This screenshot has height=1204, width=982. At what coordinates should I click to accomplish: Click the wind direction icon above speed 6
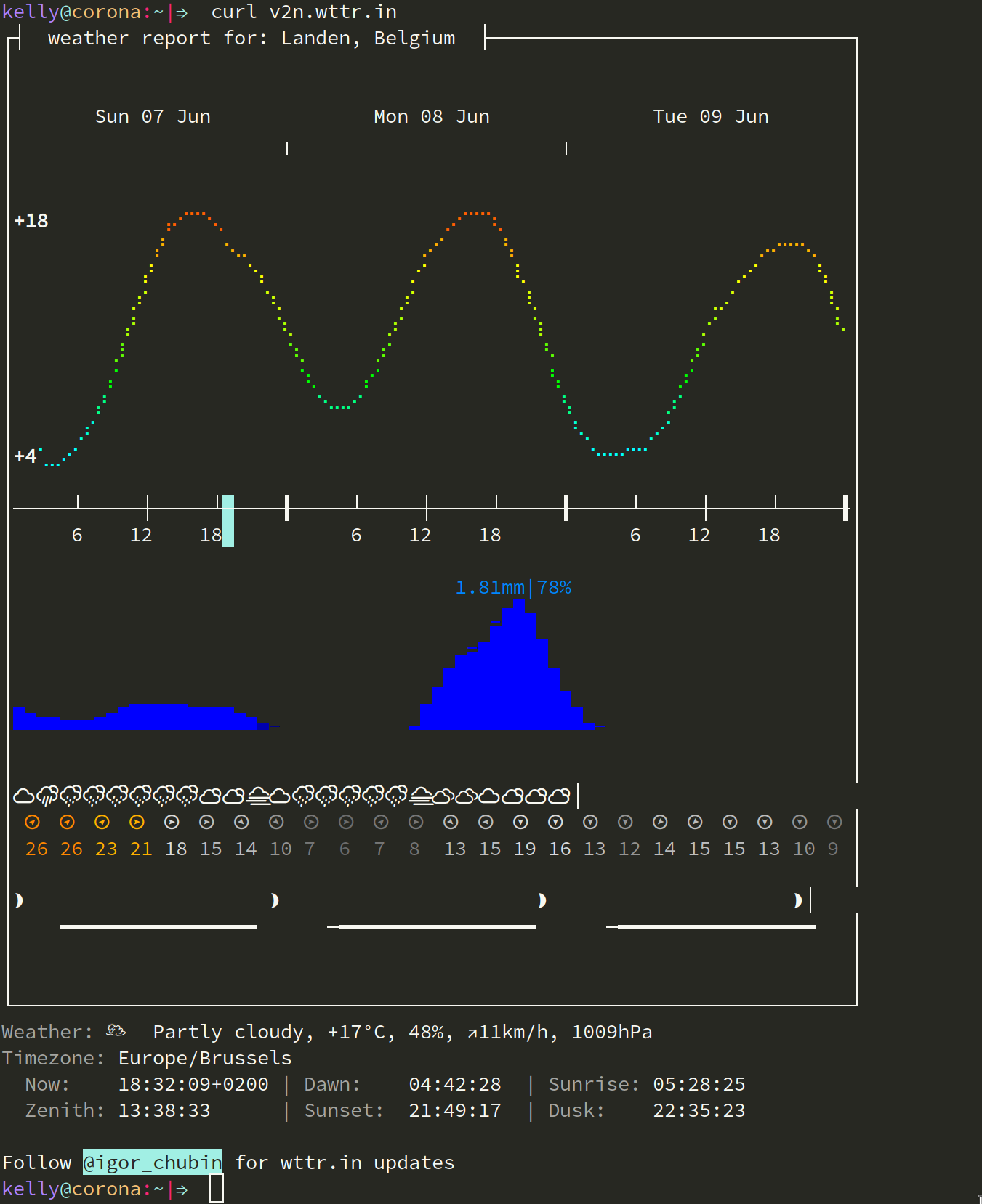tap(346, 822)
